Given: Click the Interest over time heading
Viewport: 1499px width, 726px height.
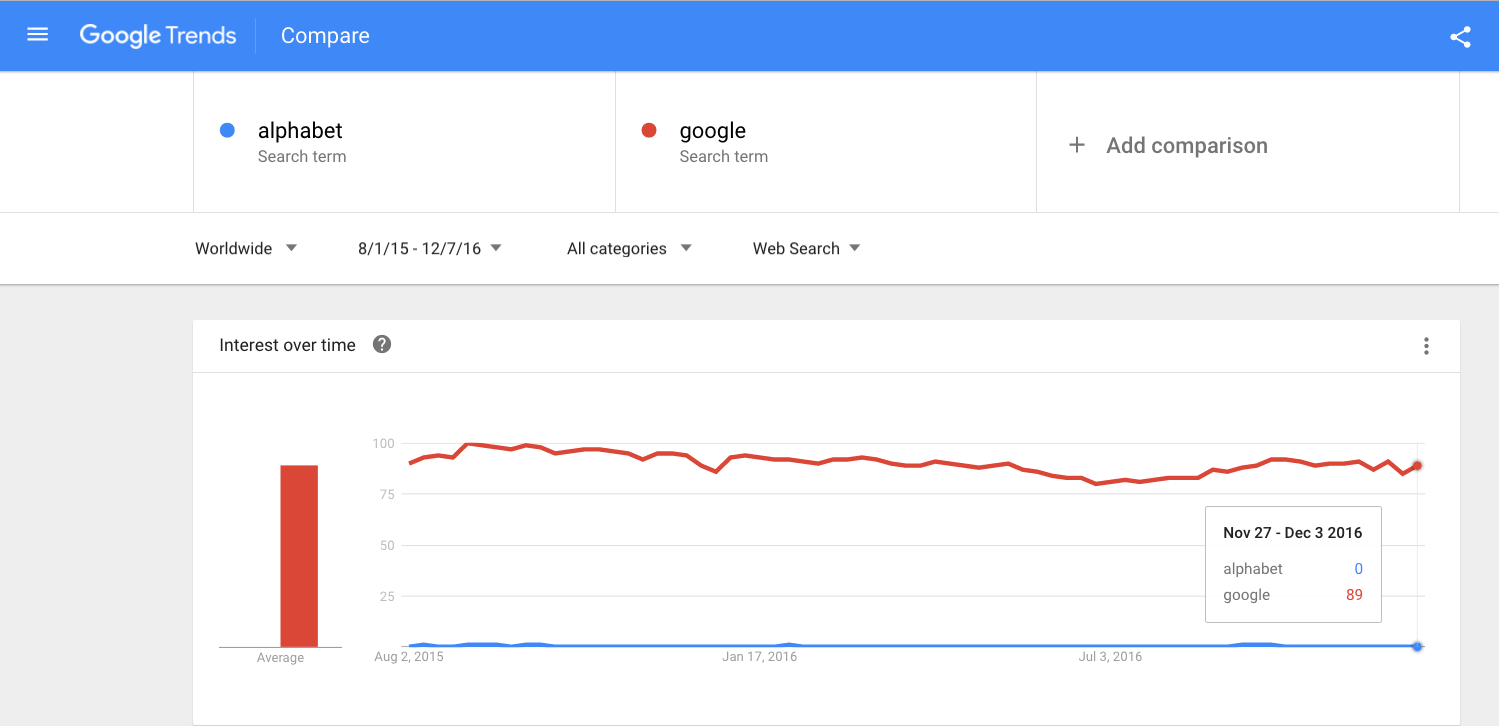Looking at the screenshot, I should coord(287,345).
